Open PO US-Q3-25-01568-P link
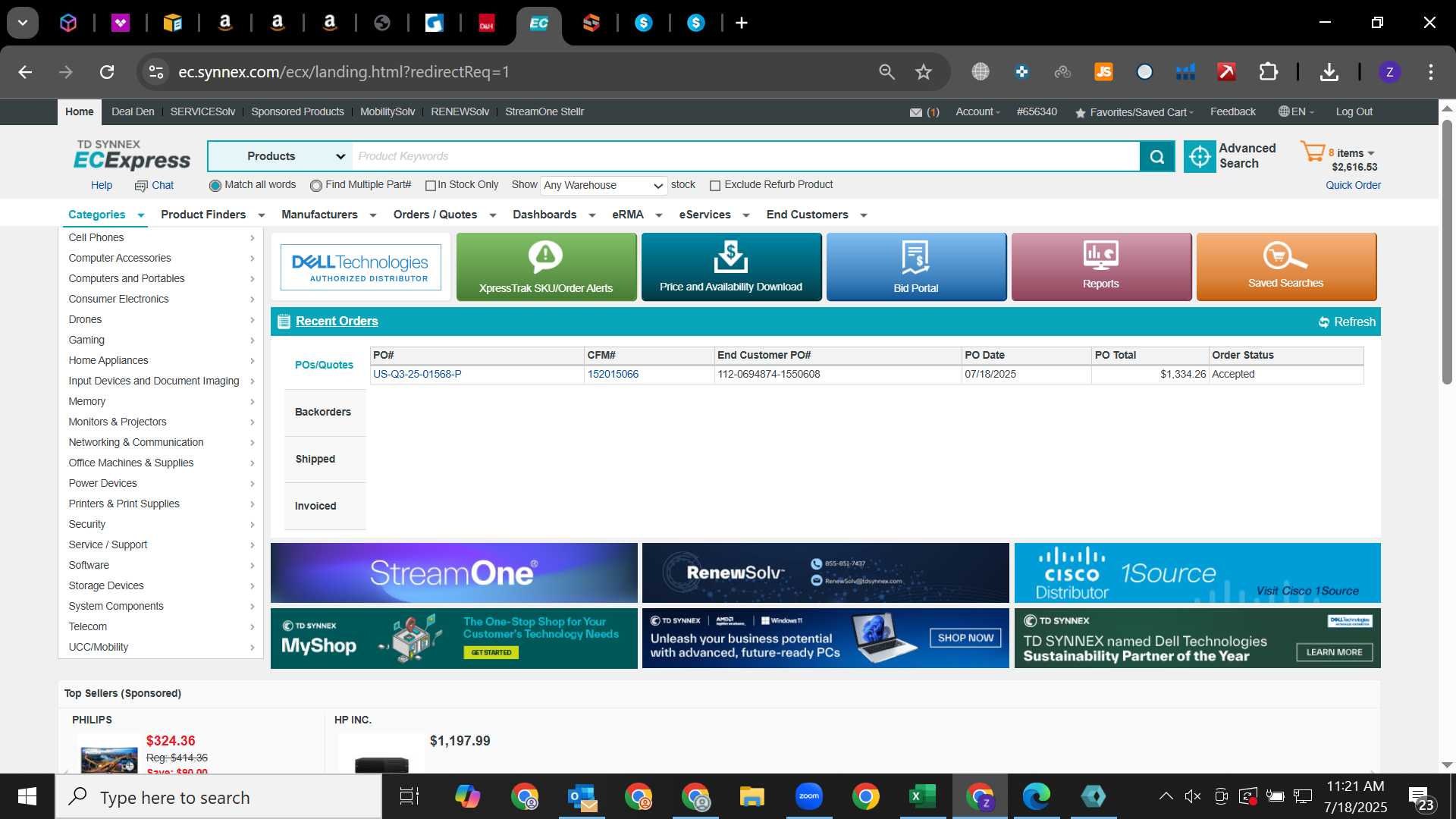Viewport: 1456px width, 819px height. (x=417, y=375)
